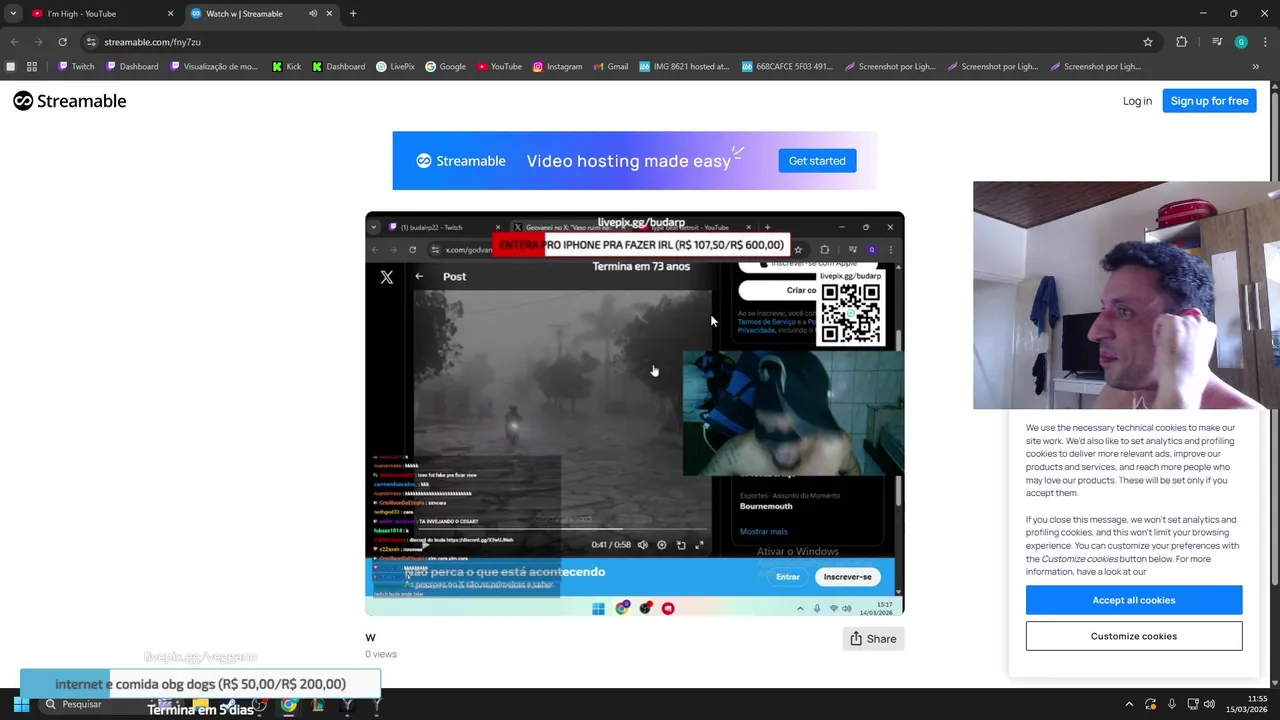Open the Gmail bookmark
The height and width of the screenshot is (720, 1280).
[610, 67]
